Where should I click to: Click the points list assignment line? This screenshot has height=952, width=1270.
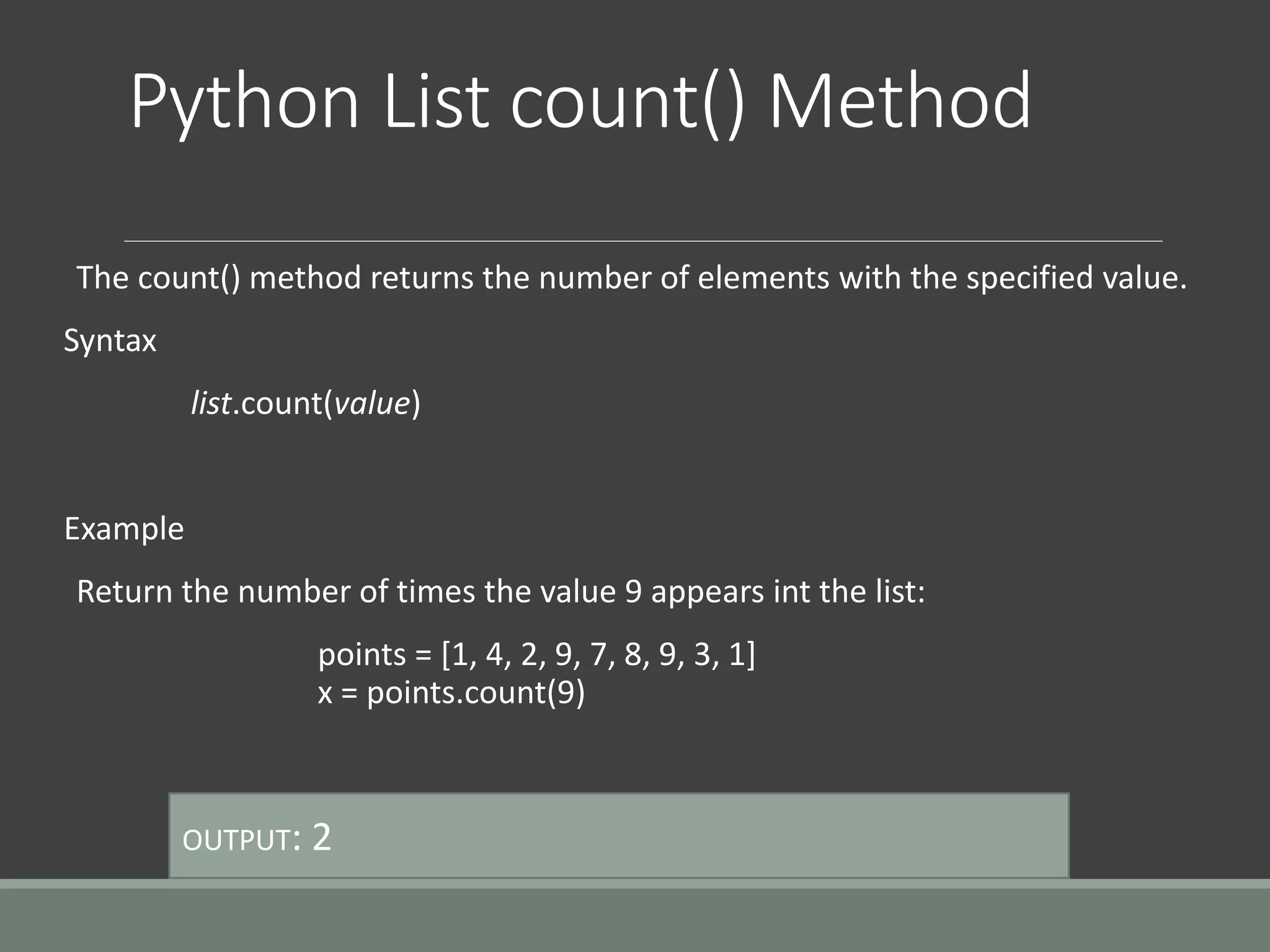[x=537, y=654]
